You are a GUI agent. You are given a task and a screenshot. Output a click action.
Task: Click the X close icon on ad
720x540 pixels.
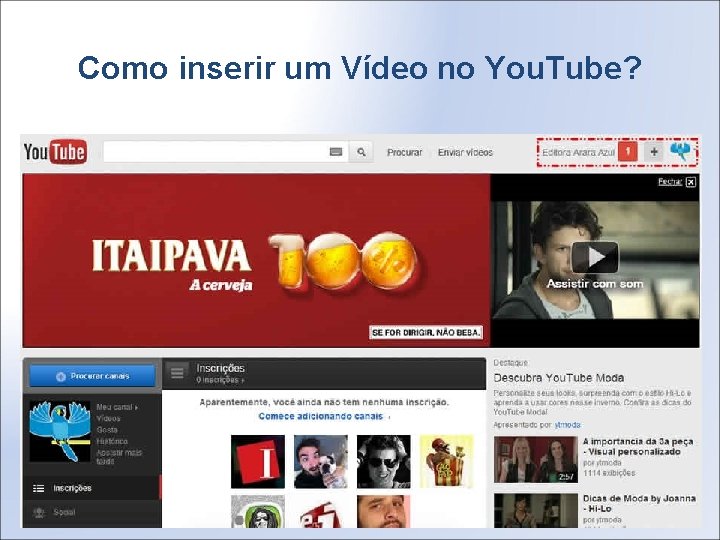click(691, 182)
